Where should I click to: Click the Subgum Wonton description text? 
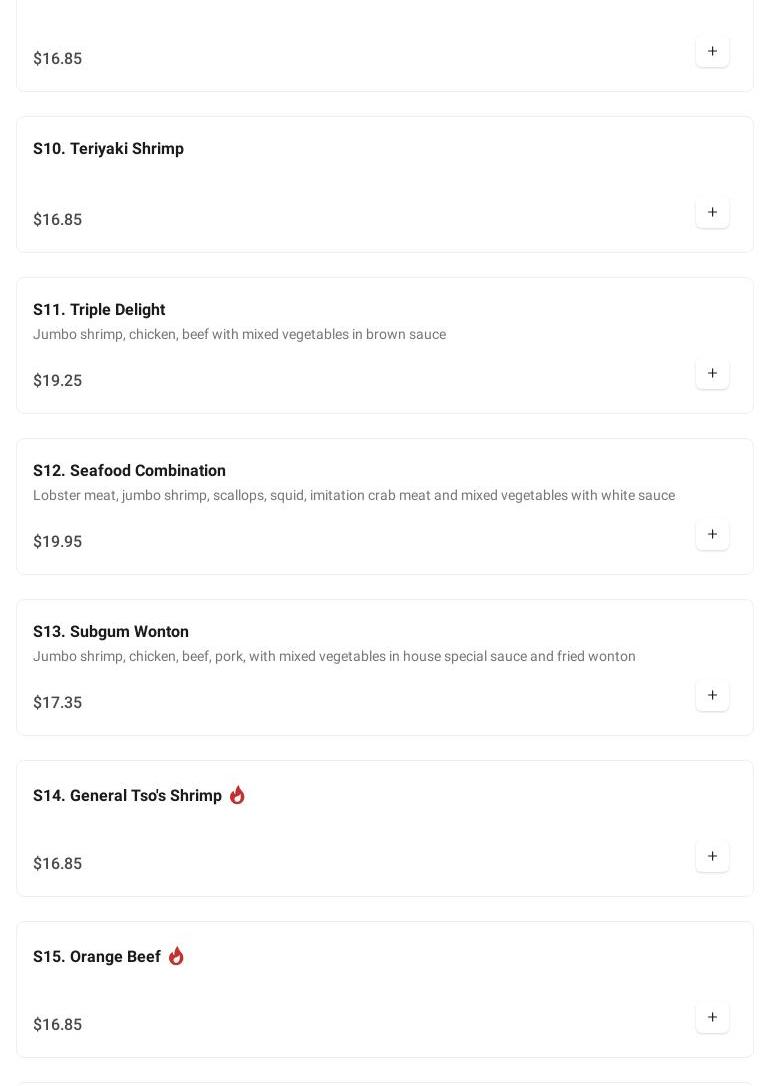334,656
